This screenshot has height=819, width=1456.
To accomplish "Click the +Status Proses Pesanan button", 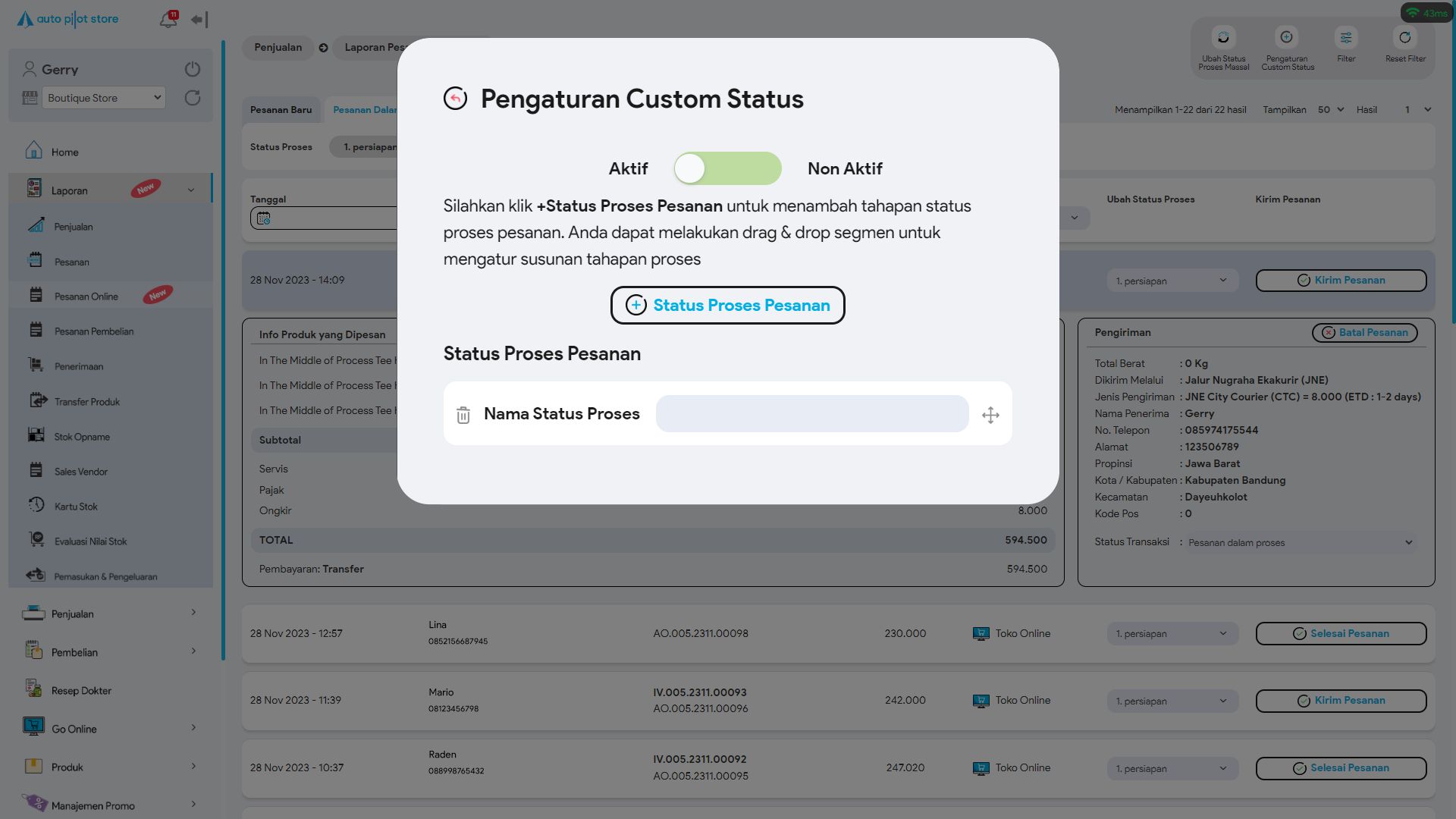I will click(x=727, y=305).
